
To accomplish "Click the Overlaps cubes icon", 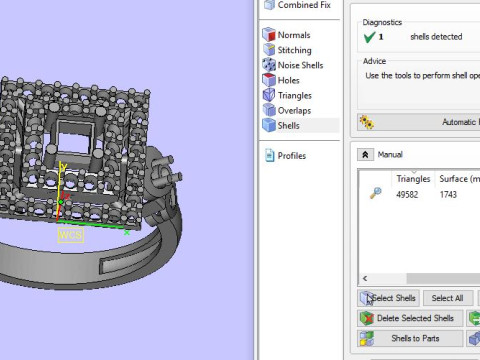I will [269, 110].
